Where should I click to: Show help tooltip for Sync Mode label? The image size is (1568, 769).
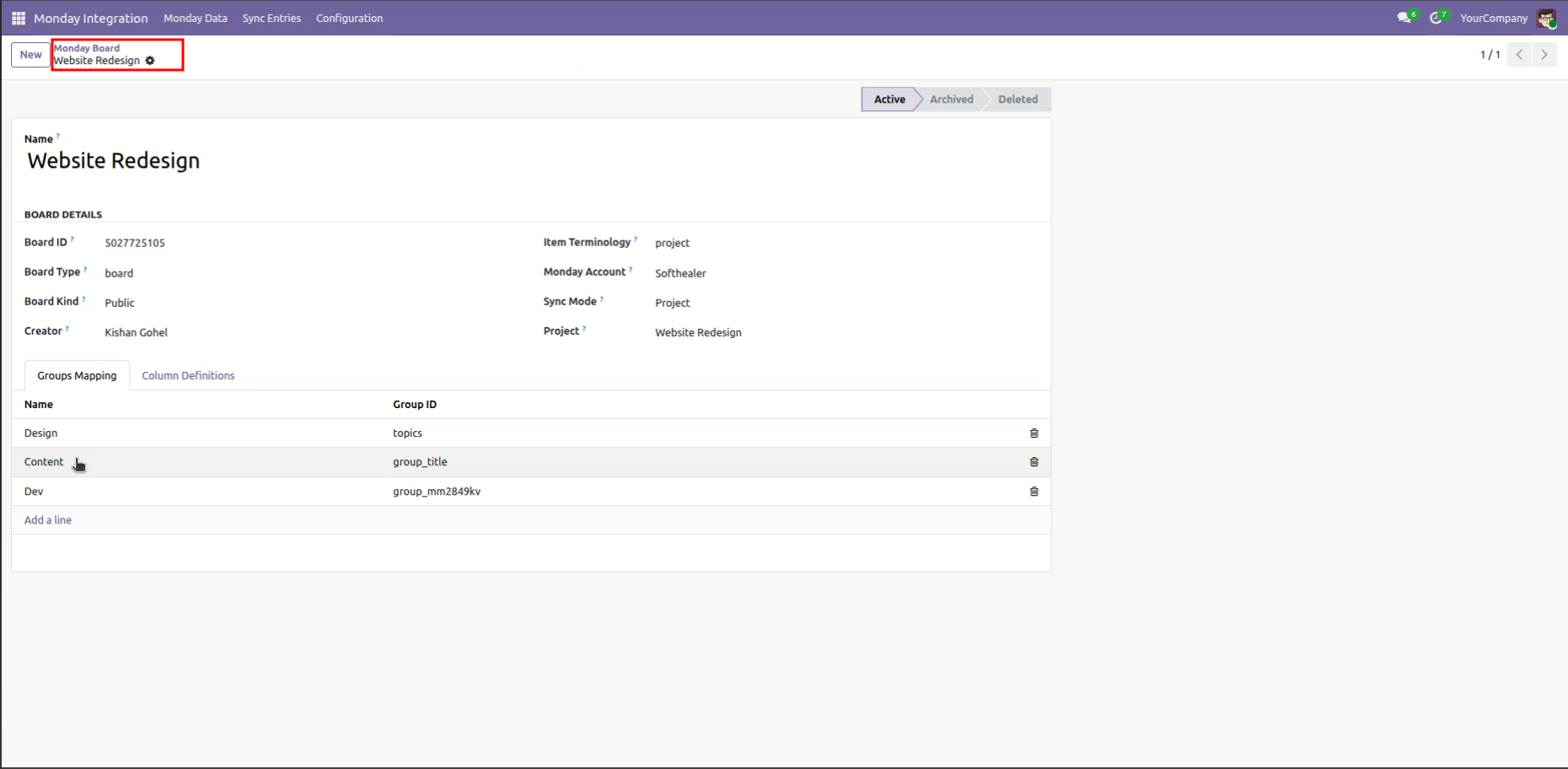(601, 298)
